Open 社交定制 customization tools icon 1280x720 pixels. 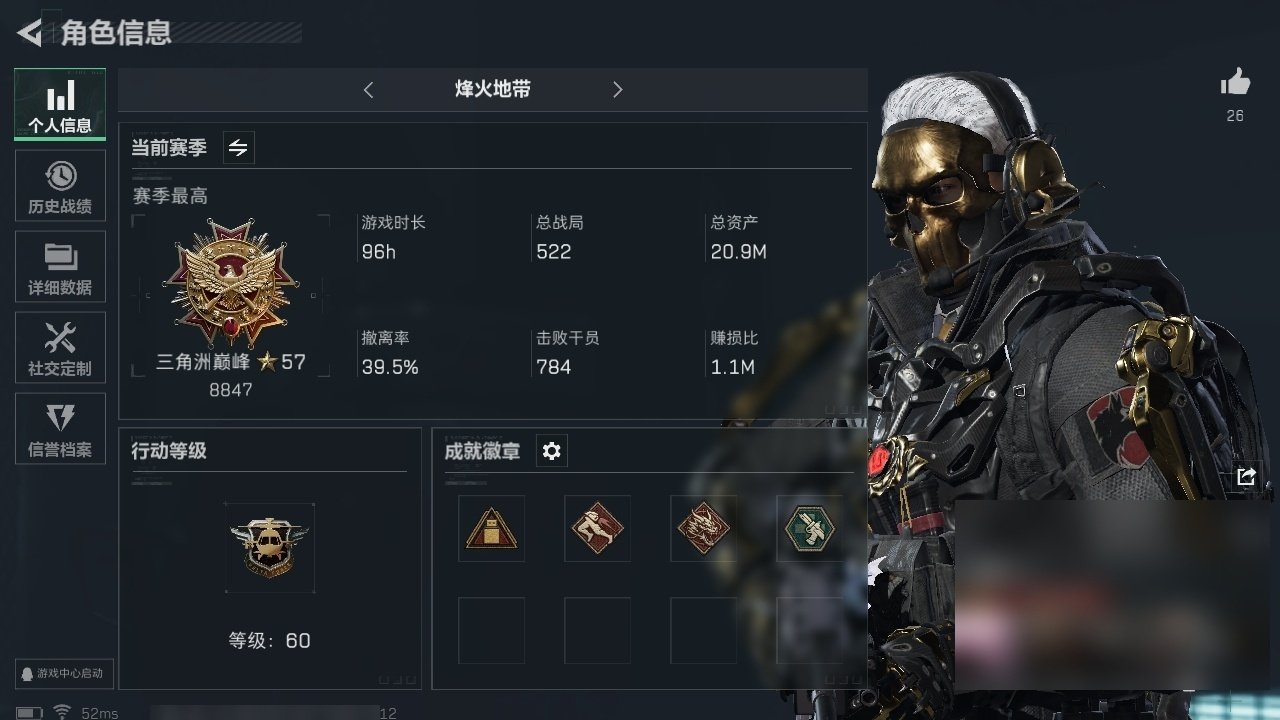coord(60,348)
